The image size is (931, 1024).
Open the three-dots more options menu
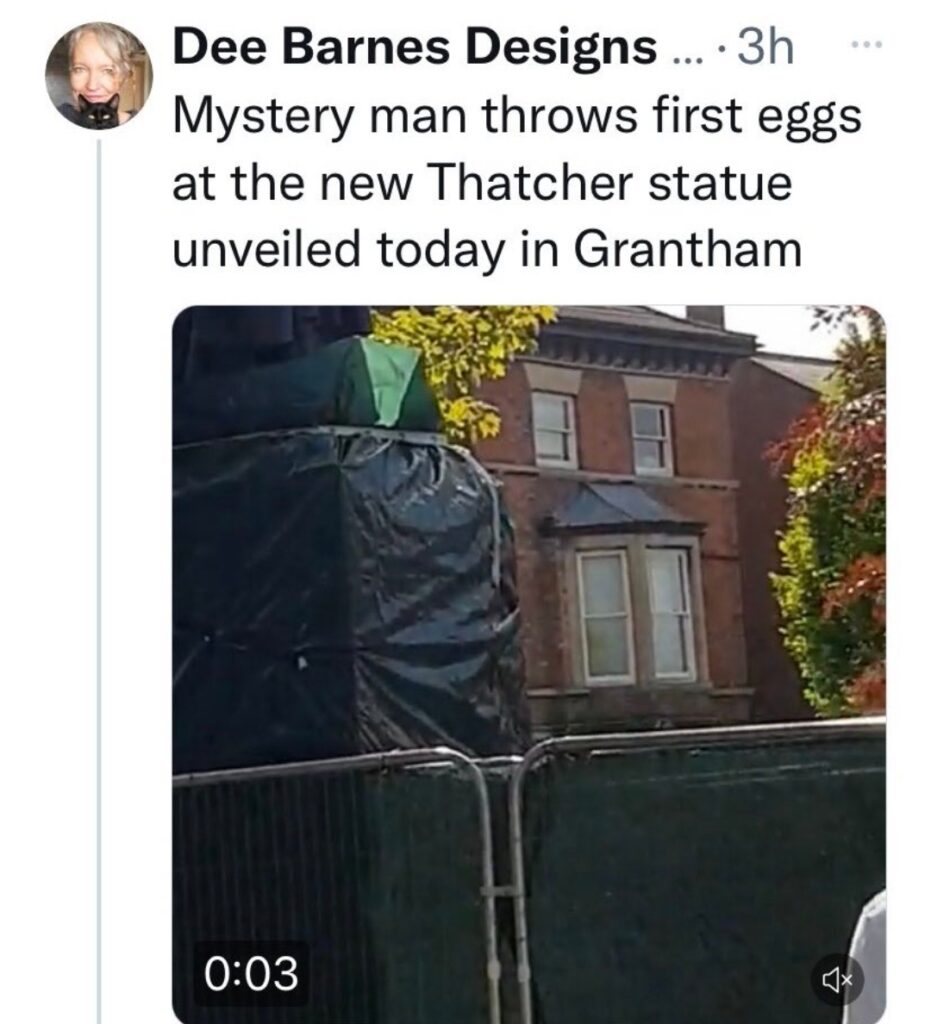868,44
